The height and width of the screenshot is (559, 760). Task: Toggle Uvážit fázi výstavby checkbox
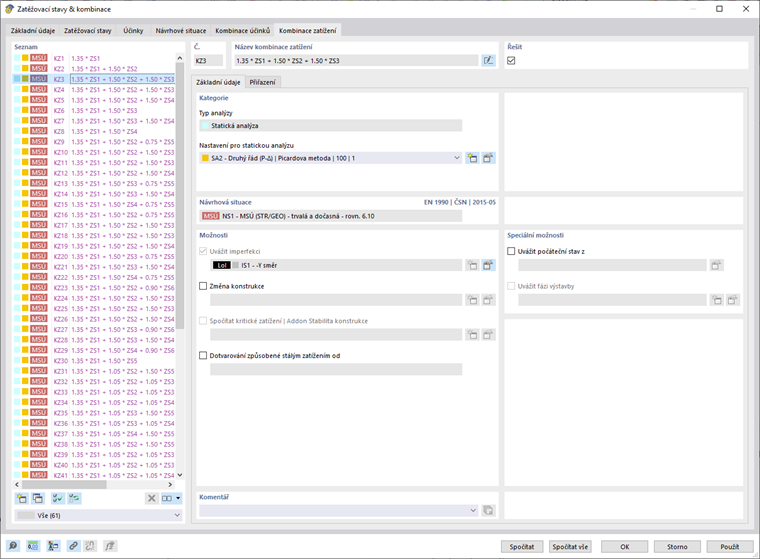(x=511, y=286)
